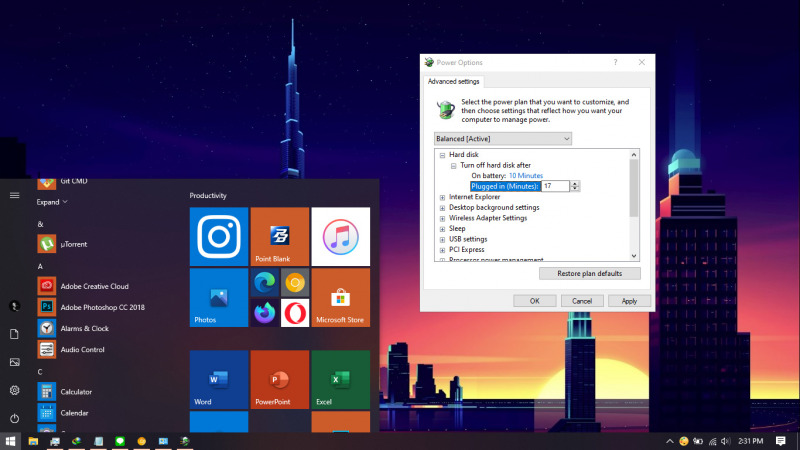Screen dimensions: 800x450
Task: Open the Excel tile
Action: [x=340, y=380]
